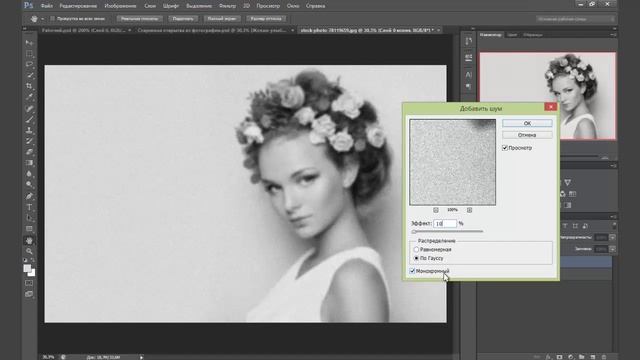Screen dimensions: 640x360
Task: Click add layer mask icon
Action: tap(560, 357)
